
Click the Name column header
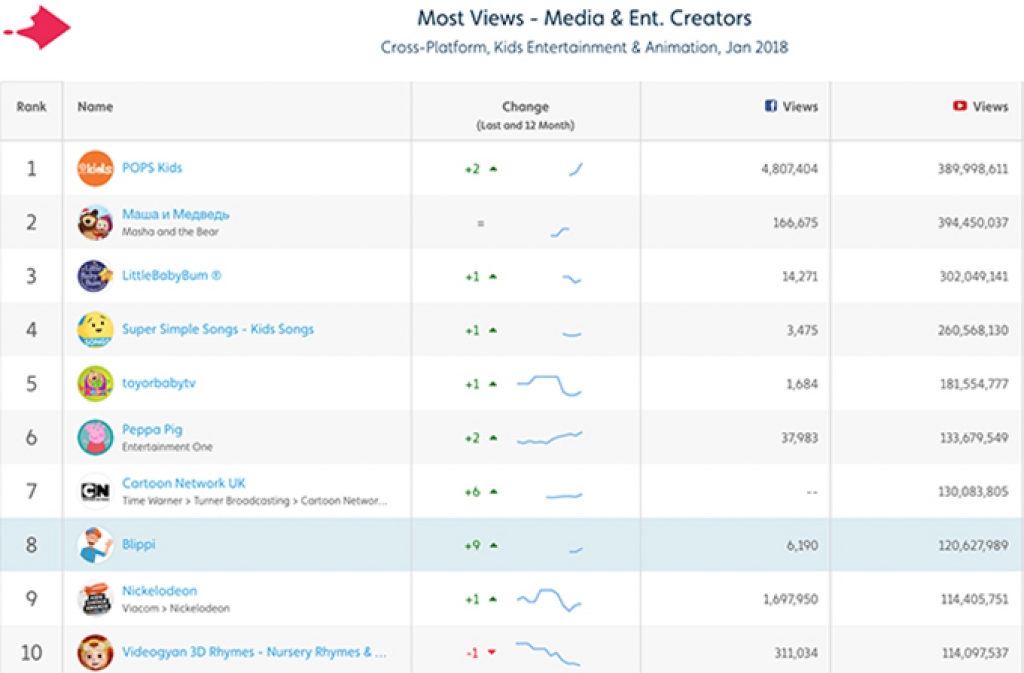(95, 107)
